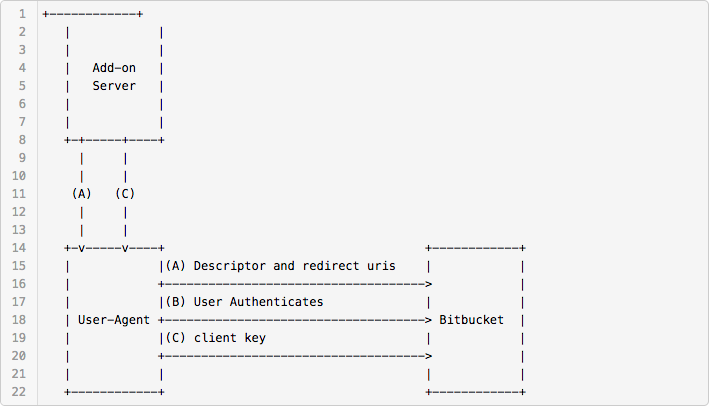Click the "Bitbucket" label
The image size is (709, 406).
[x=472, y=320]
